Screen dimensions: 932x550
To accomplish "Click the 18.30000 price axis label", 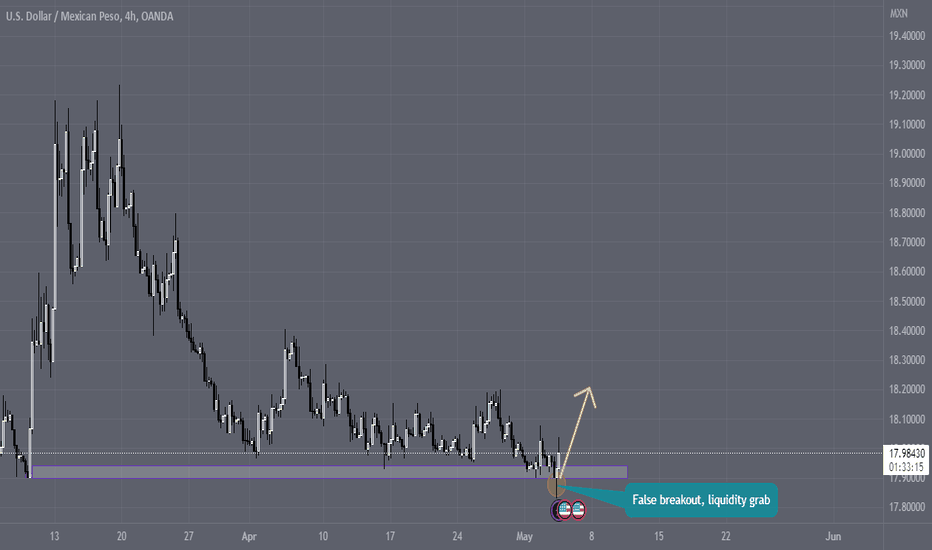I will 907,360.
